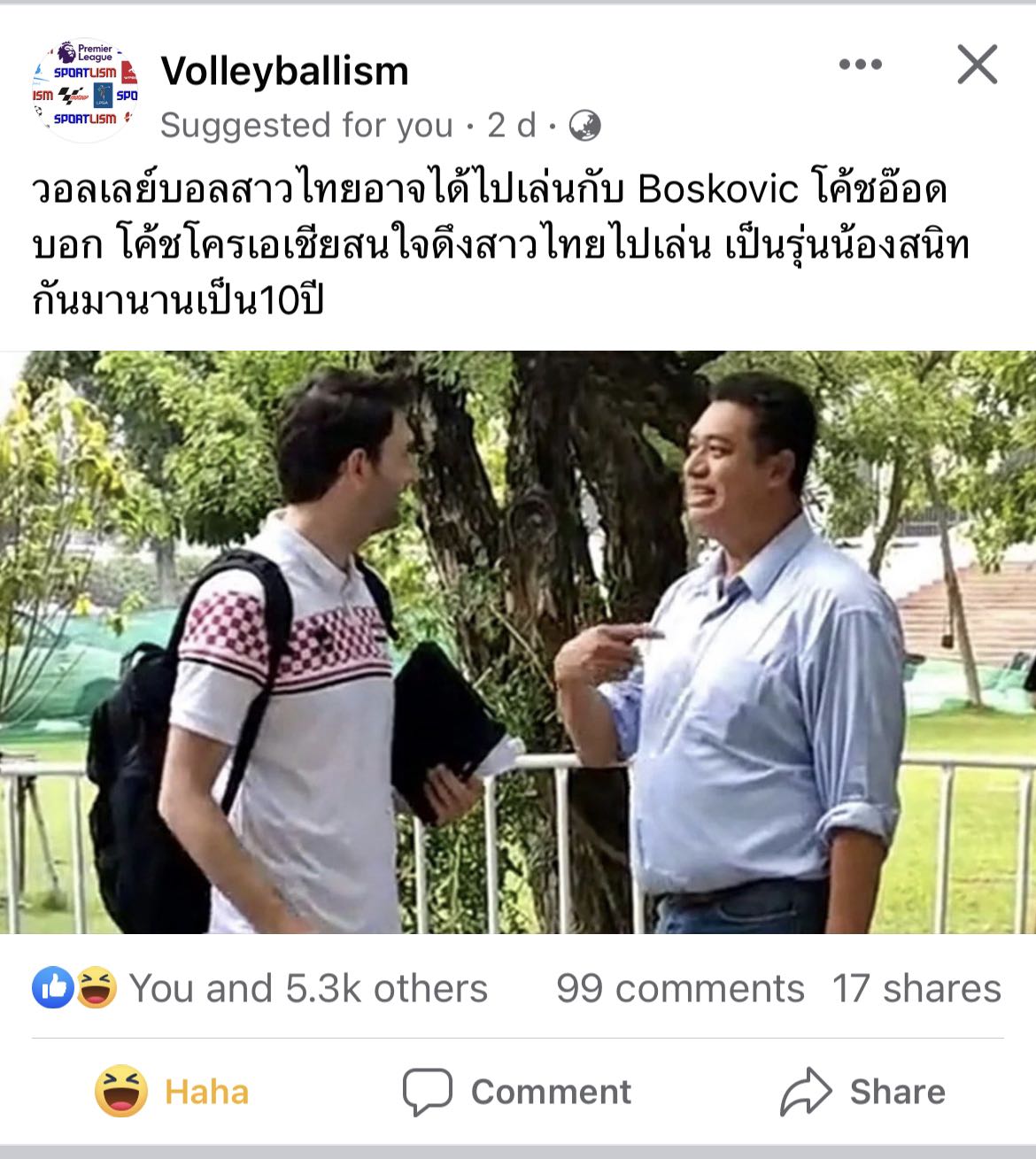Open the 99 comments list
The image size is (1036, 1159).
(680, 988)
